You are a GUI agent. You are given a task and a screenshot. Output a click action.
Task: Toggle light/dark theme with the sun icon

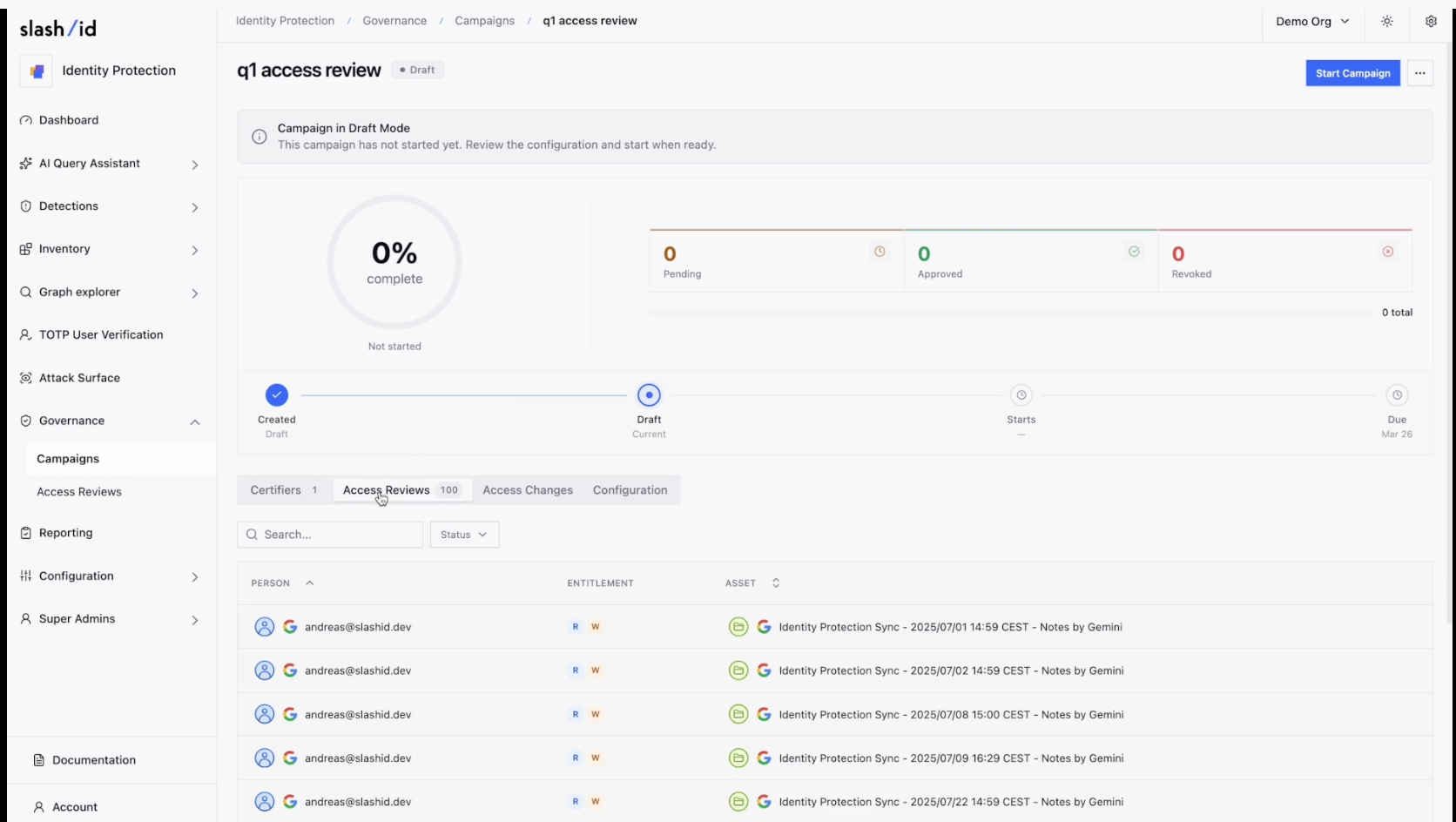1387,21
